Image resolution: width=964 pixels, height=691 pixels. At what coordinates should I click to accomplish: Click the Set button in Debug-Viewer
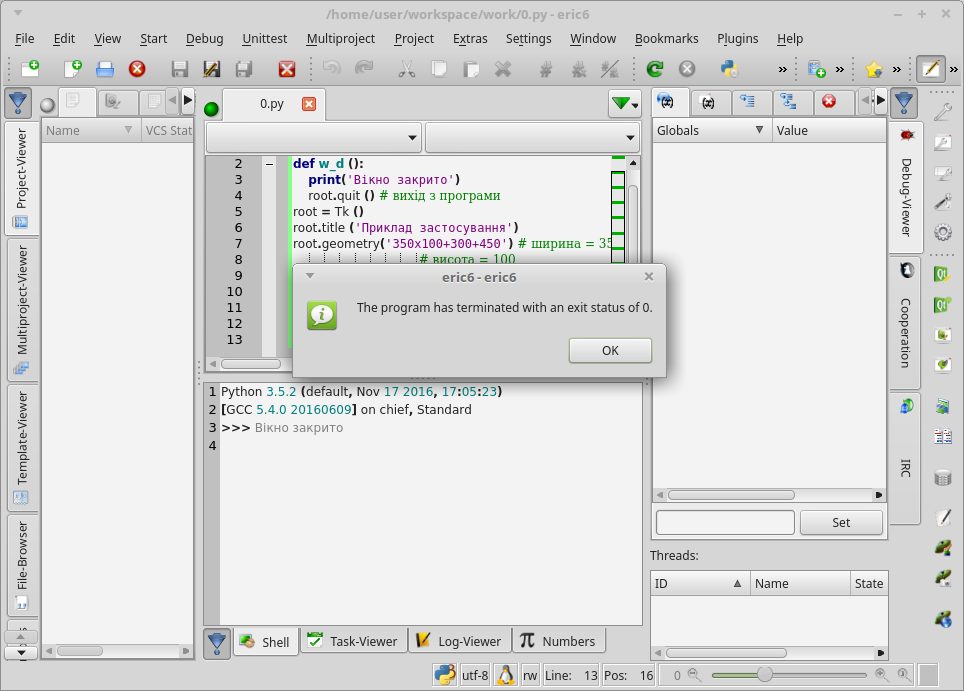click(x=841, y=522)
